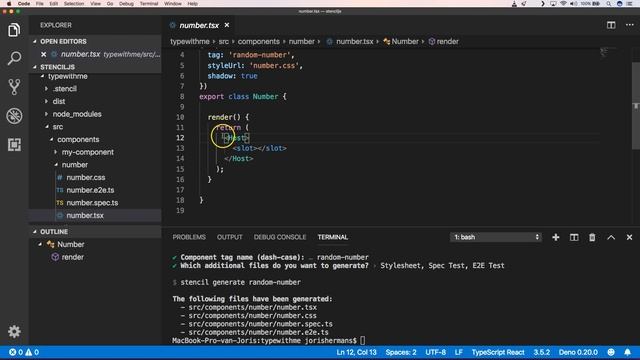Change language mode TypeScript React
Viewport: 640px width, 360px height.
click(498, 352)
